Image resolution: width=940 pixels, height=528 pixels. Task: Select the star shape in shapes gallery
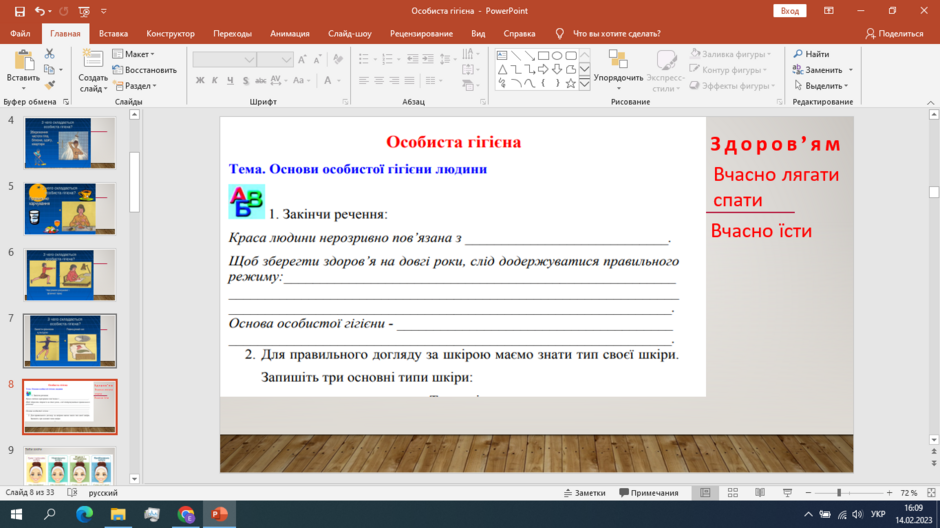click(571, 83)
